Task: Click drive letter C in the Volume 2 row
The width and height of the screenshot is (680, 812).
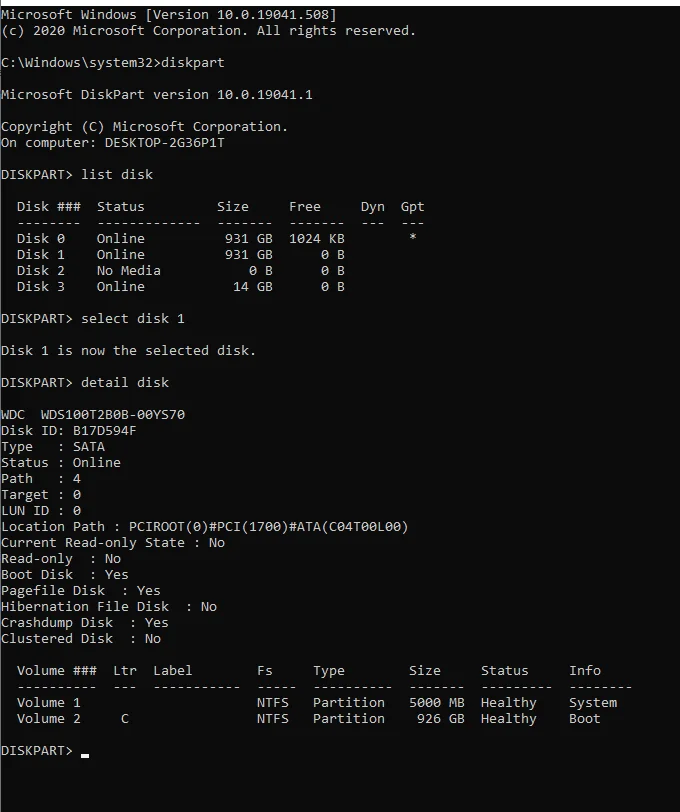Action: [124, 719]
